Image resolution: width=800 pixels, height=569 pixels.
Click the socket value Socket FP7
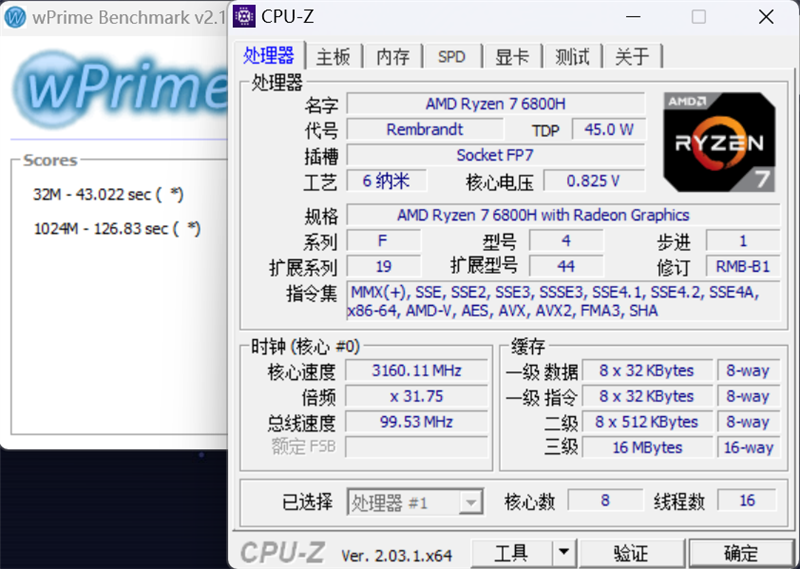coord(495,155)
